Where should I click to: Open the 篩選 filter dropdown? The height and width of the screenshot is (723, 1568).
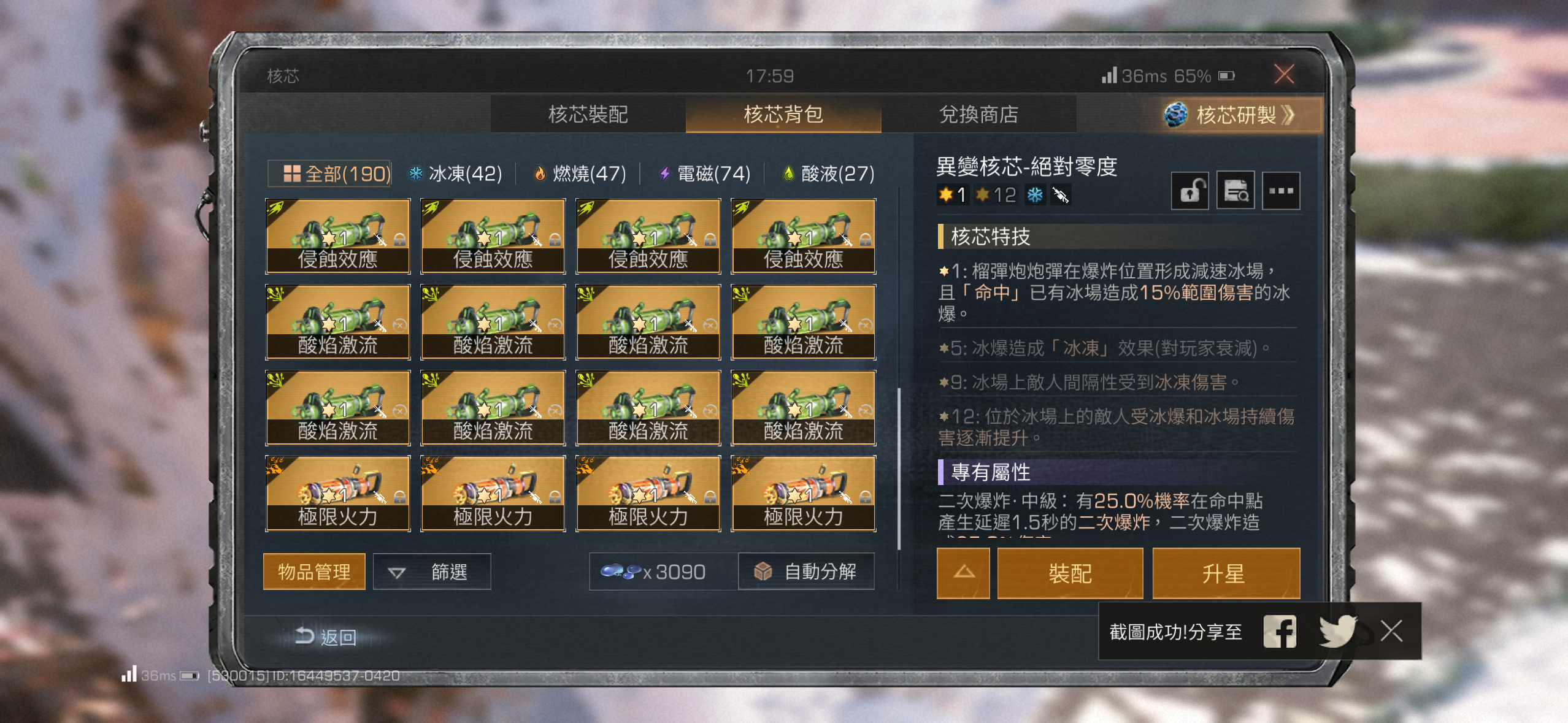[432, 572]
